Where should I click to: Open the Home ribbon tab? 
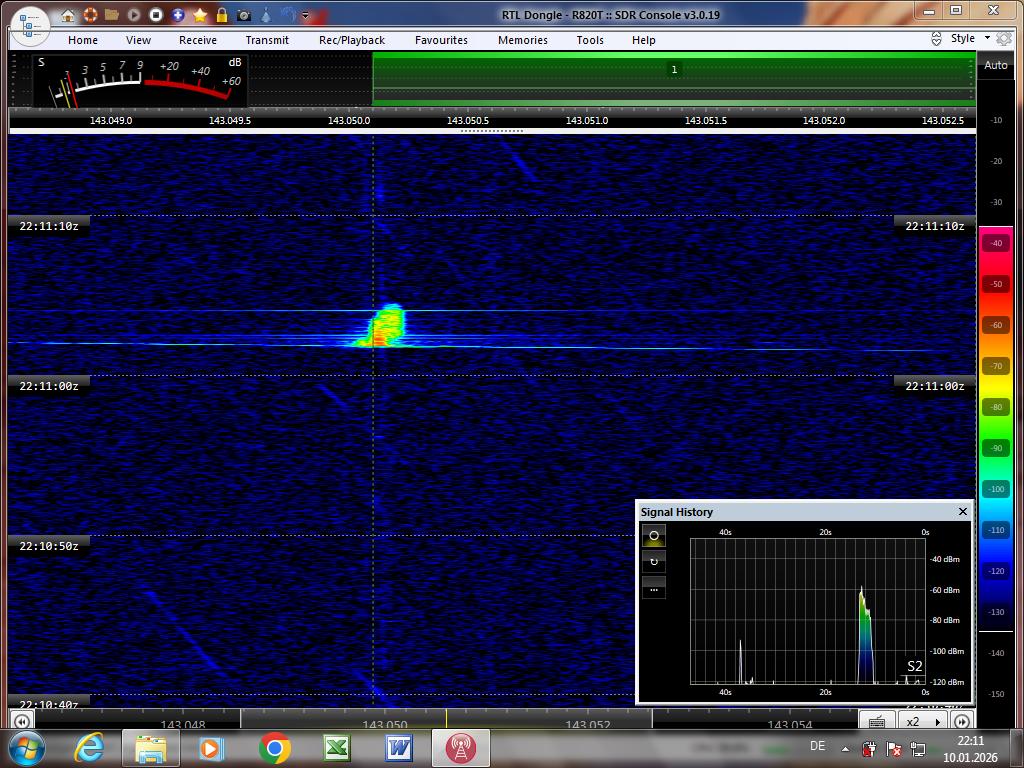pos(83,40)
